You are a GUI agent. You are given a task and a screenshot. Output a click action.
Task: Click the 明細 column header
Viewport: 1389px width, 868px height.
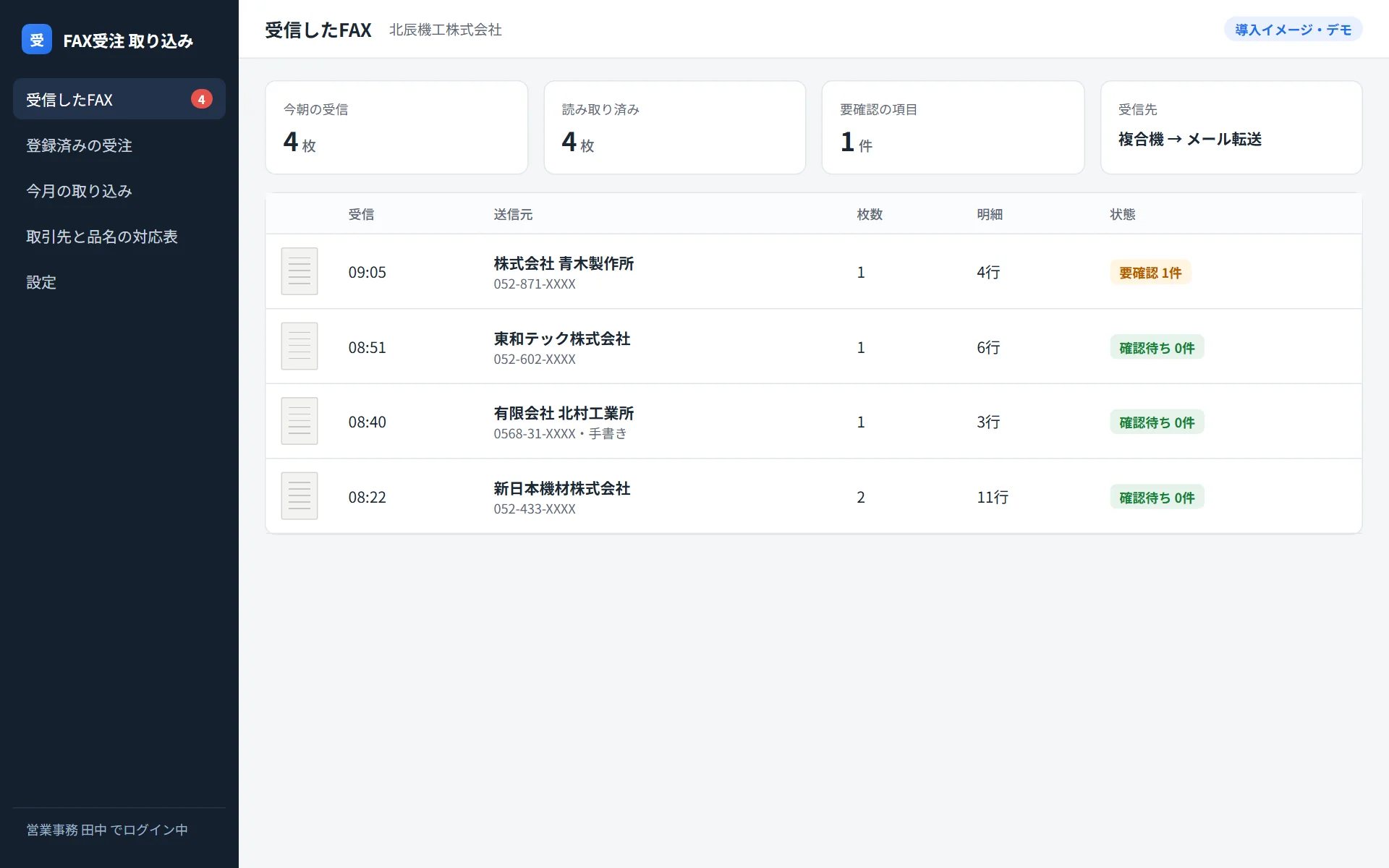coord(990,214)
